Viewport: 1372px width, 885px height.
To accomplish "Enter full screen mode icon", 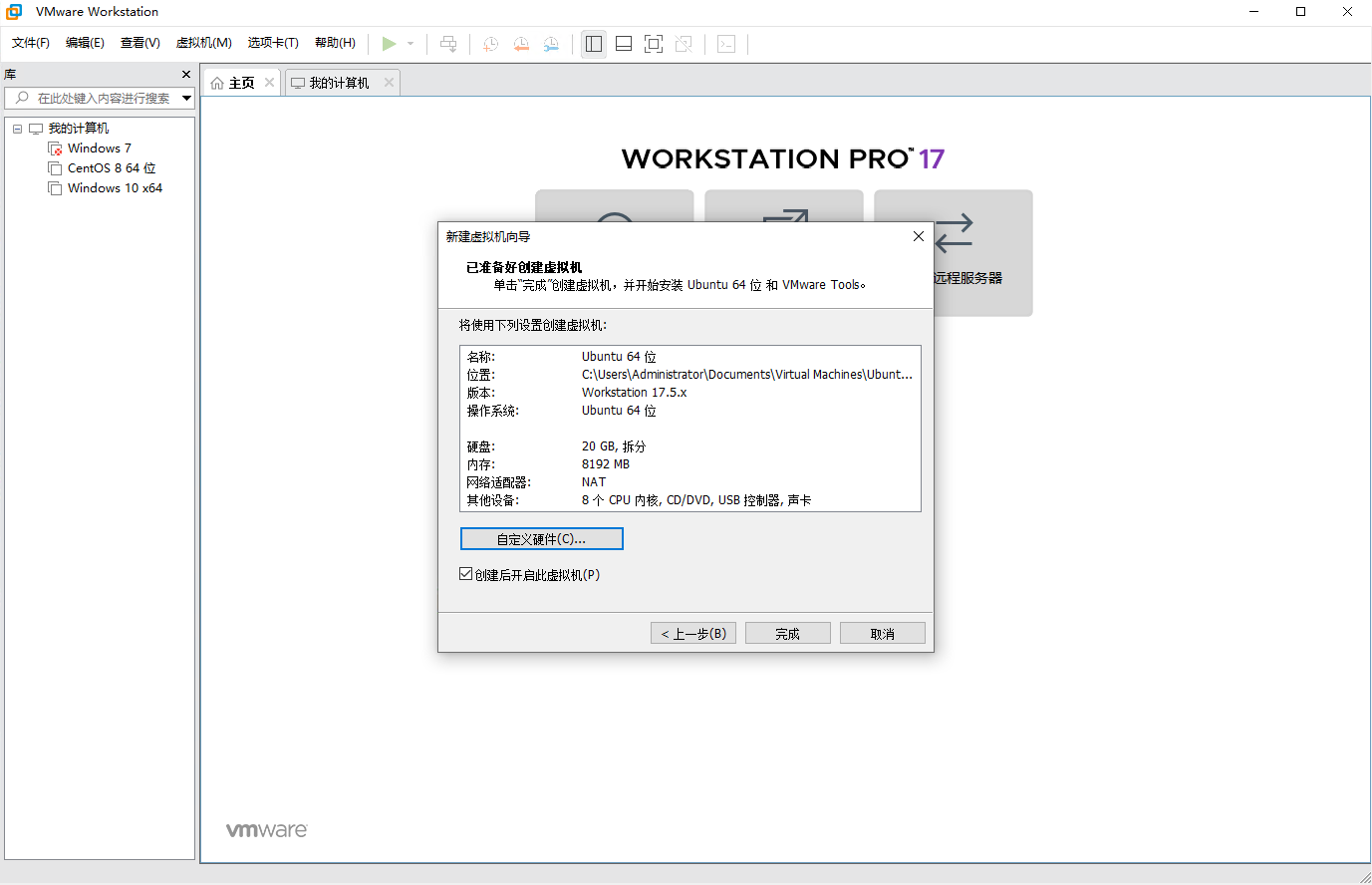I will pos(654,44).
